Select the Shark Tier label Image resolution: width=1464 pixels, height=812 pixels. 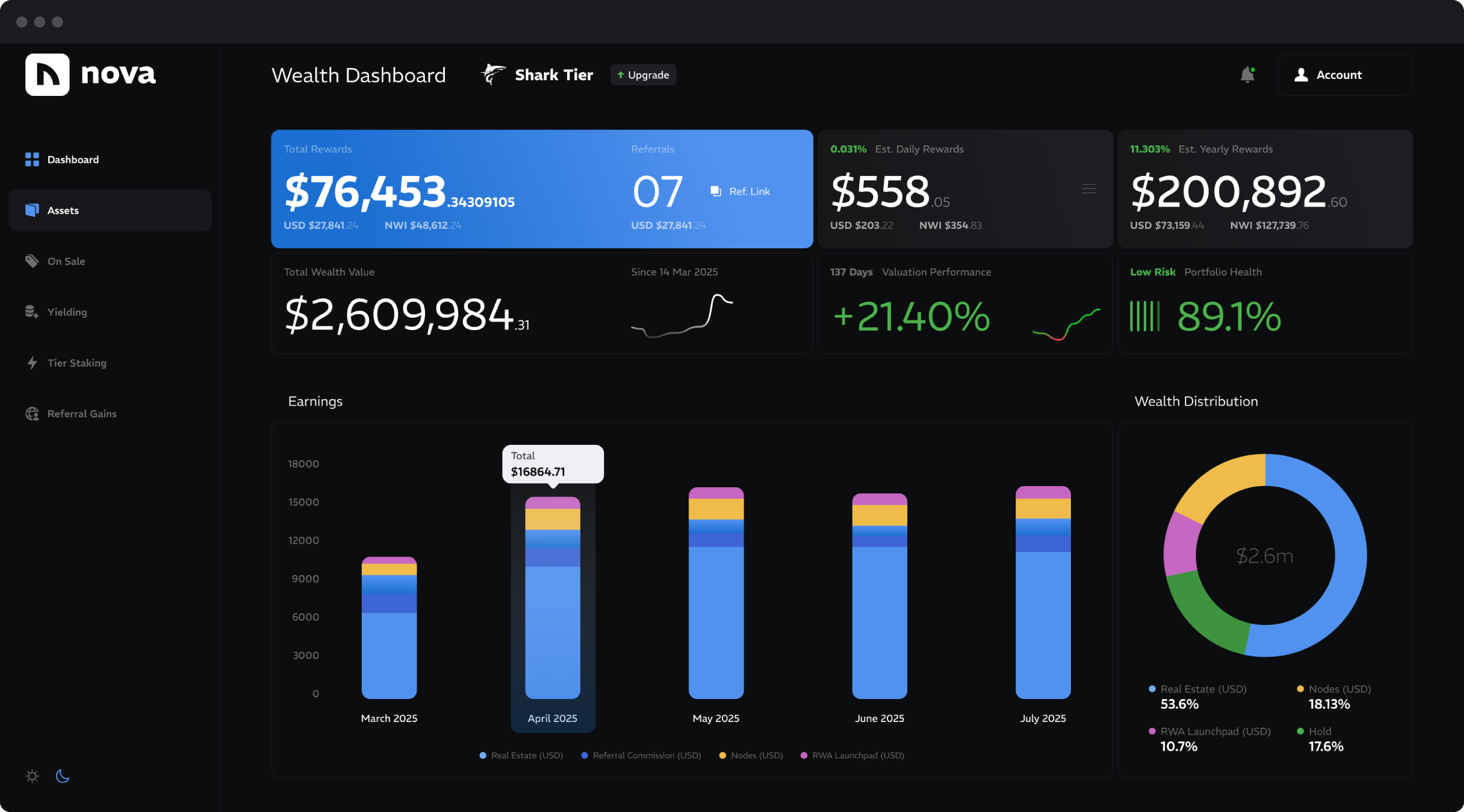(x=553, y=74)
